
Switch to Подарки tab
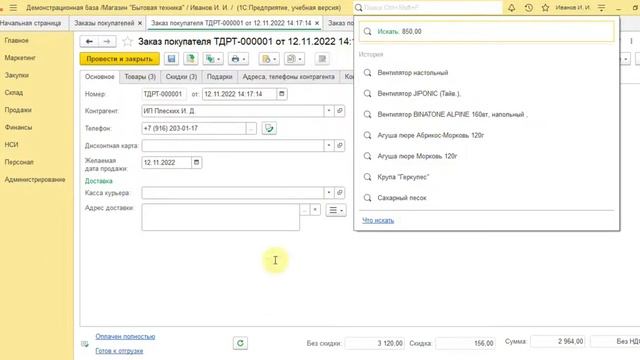tap(219, 77)
